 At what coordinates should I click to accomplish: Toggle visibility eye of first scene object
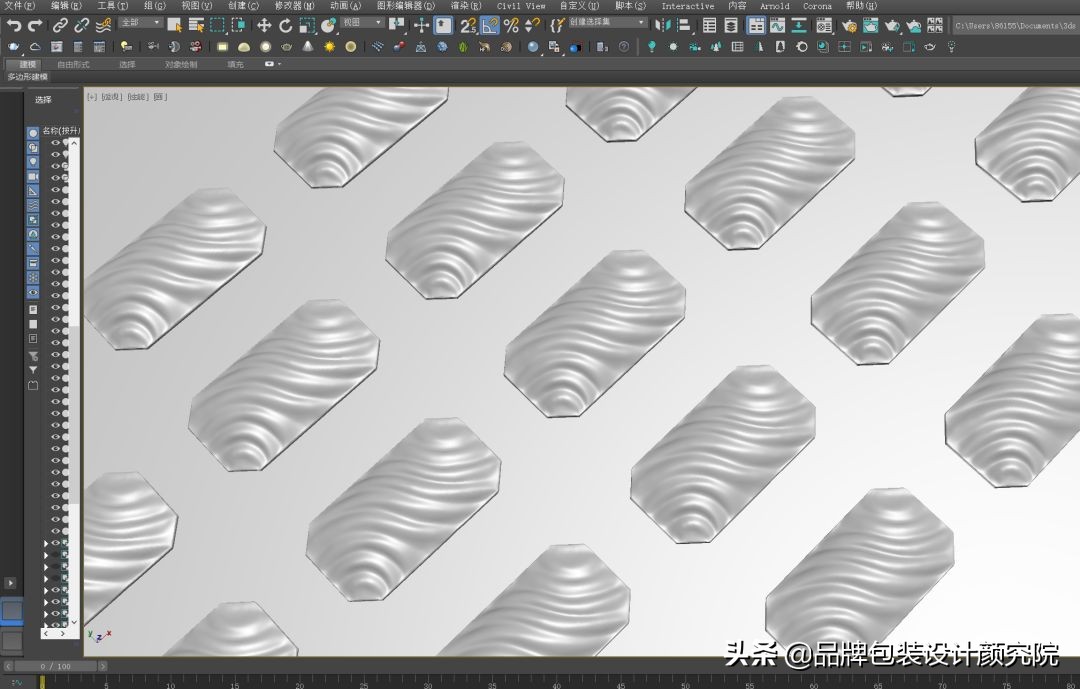tap(56, 143)
